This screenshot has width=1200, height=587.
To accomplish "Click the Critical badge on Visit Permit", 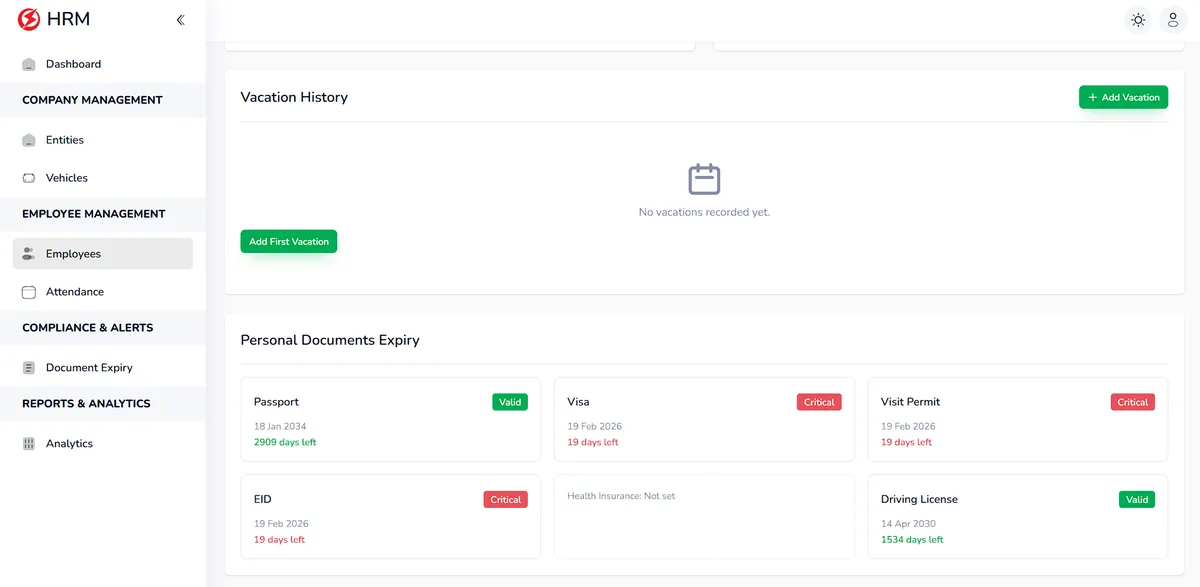I will pos(1133,402).
